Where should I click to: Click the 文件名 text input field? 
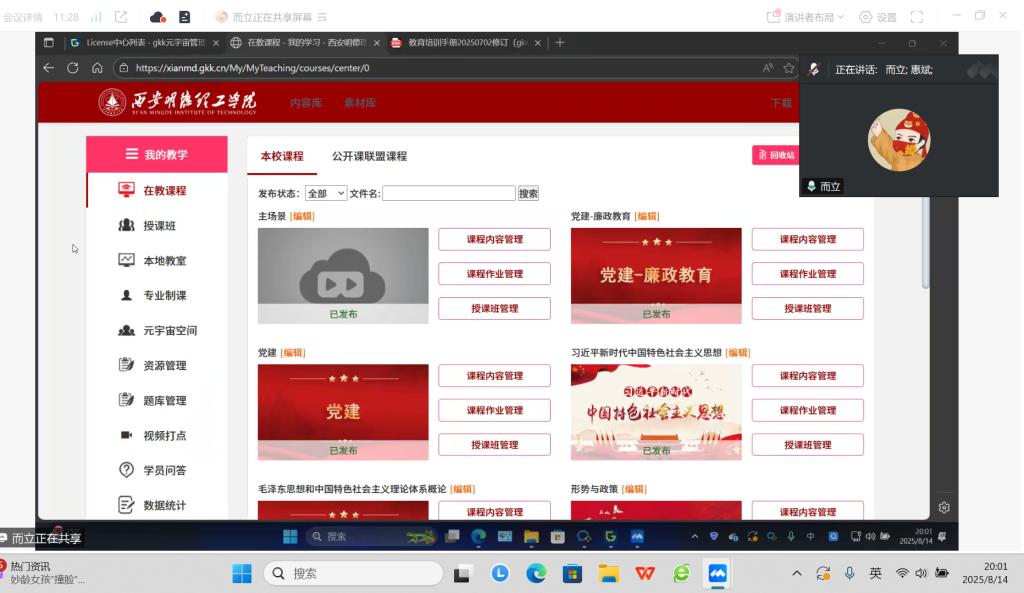coord(448,194)
